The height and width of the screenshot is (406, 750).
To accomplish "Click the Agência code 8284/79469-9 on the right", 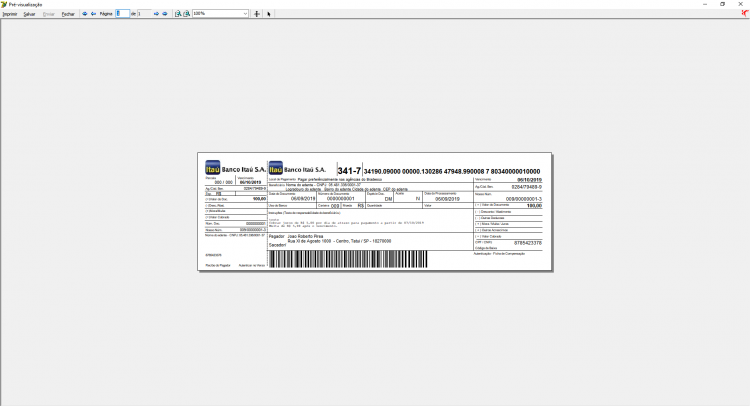I will click(x=527, y=187).
